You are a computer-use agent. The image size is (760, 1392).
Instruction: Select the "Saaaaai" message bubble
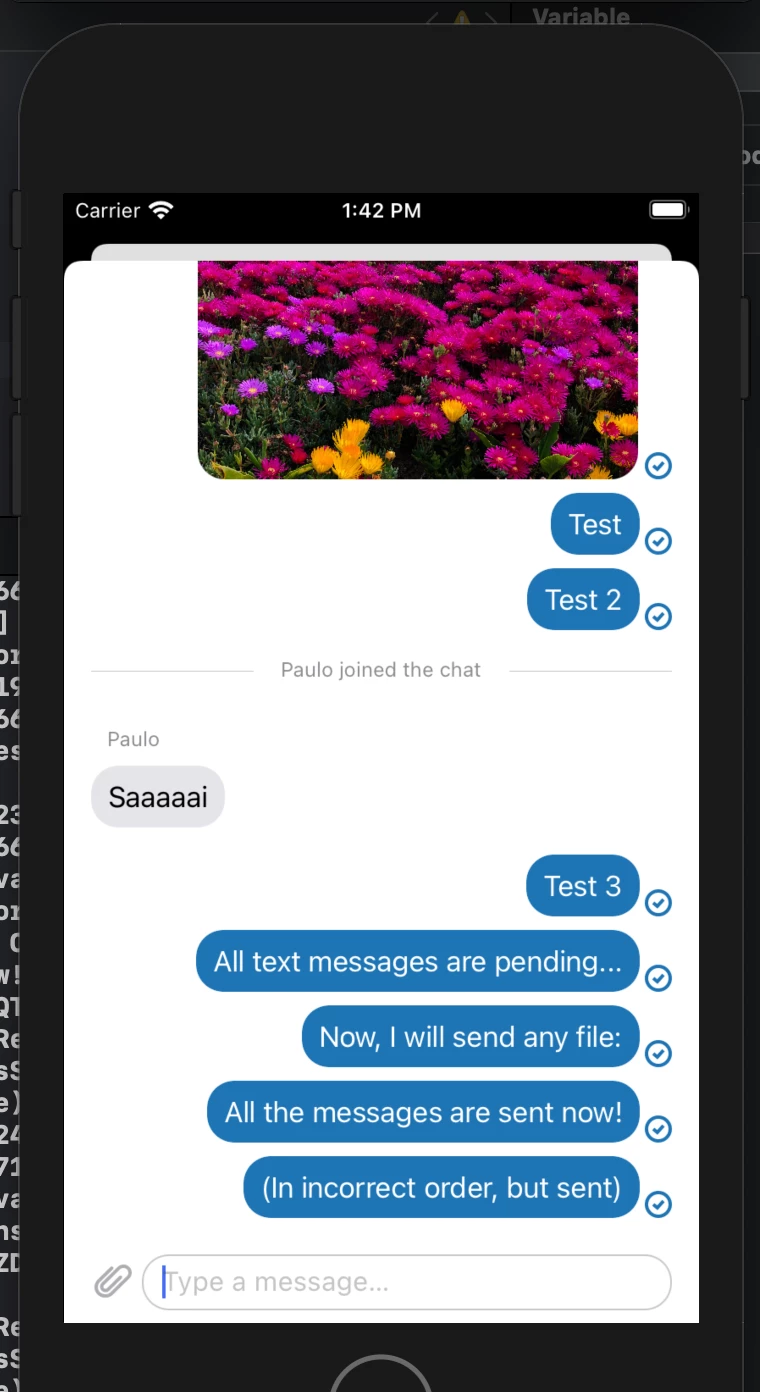coord(158,797)
